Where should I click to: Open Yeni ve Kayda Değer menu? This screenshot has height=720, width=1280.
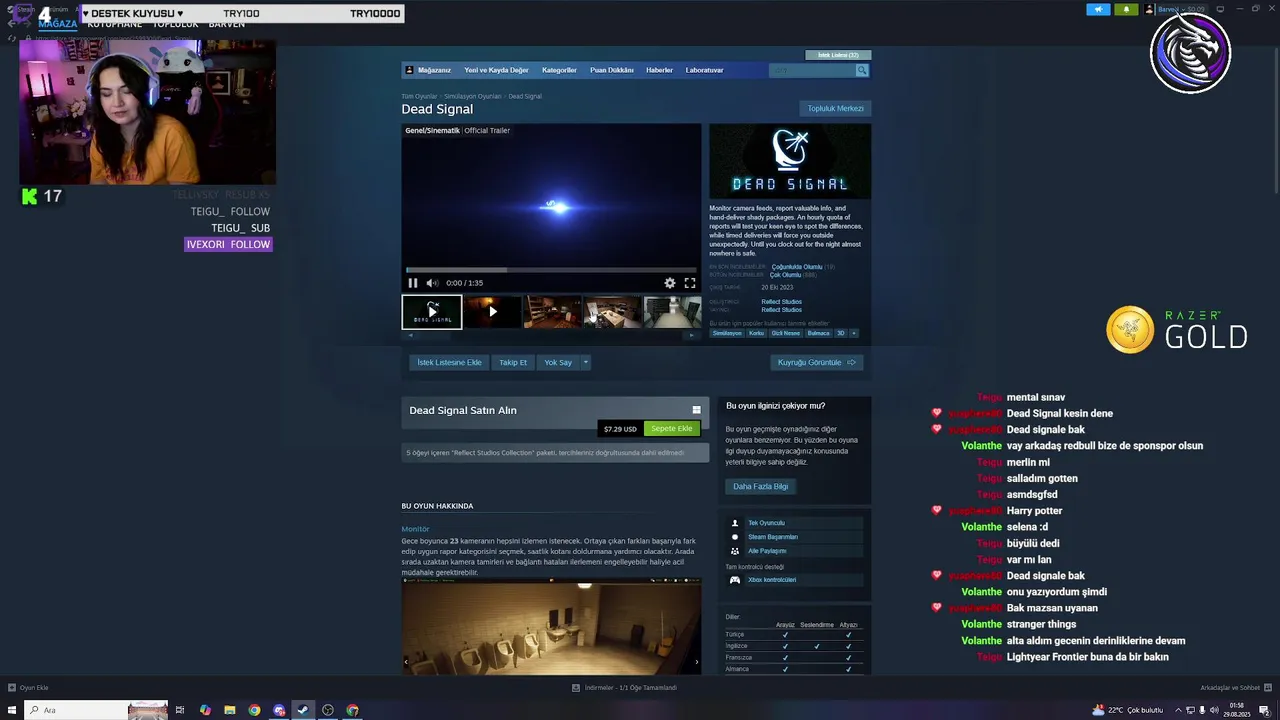(x=496, y=70)
